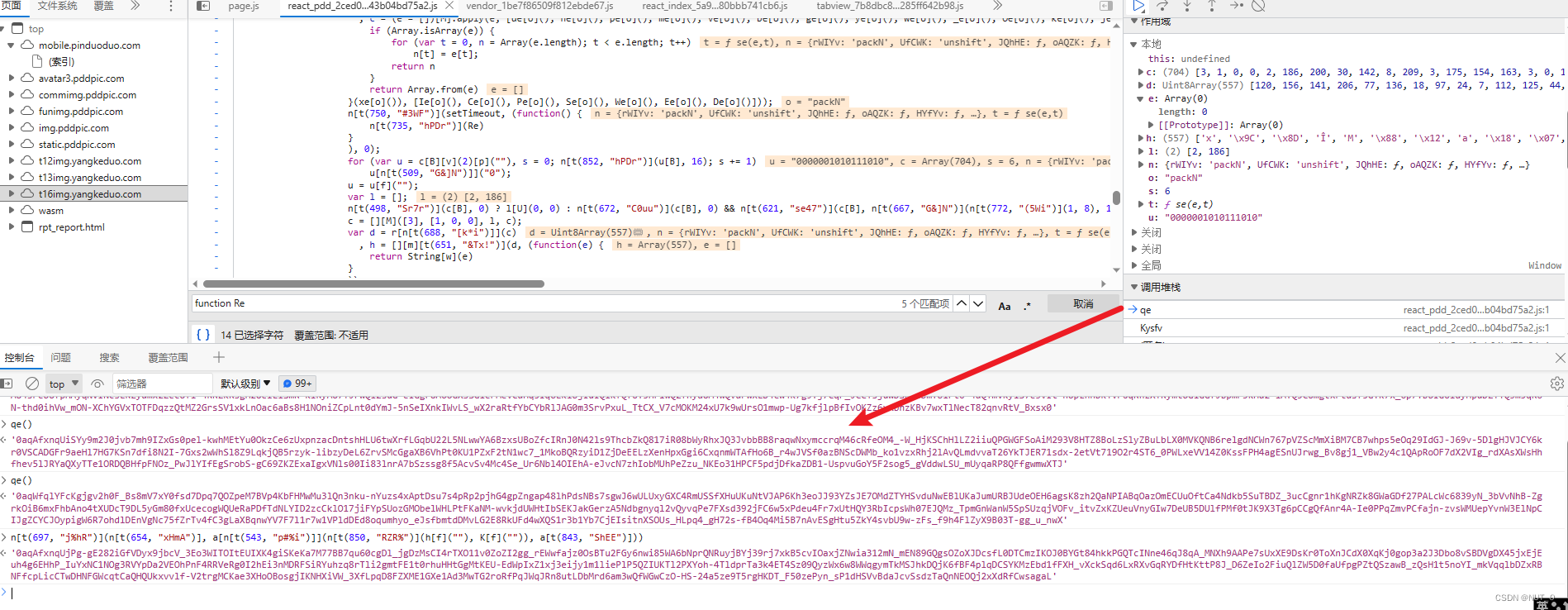The height and width of the screenshot is (610, 1568).
Task: Go to next search match
Action: [x=978, y=303]
